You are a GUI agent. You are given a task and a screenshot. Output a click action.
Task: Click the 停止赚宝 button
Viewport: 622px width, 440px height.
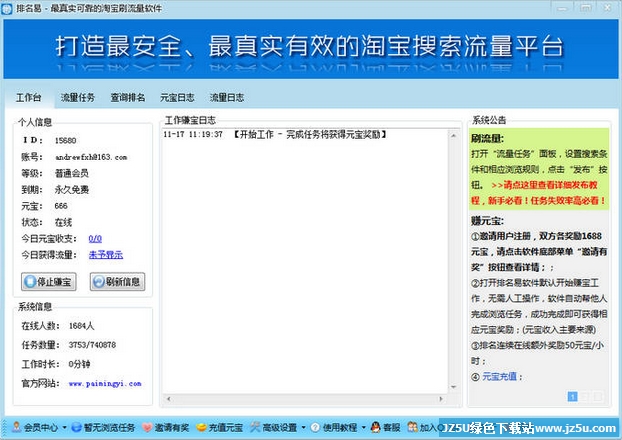tap(49, 282)
